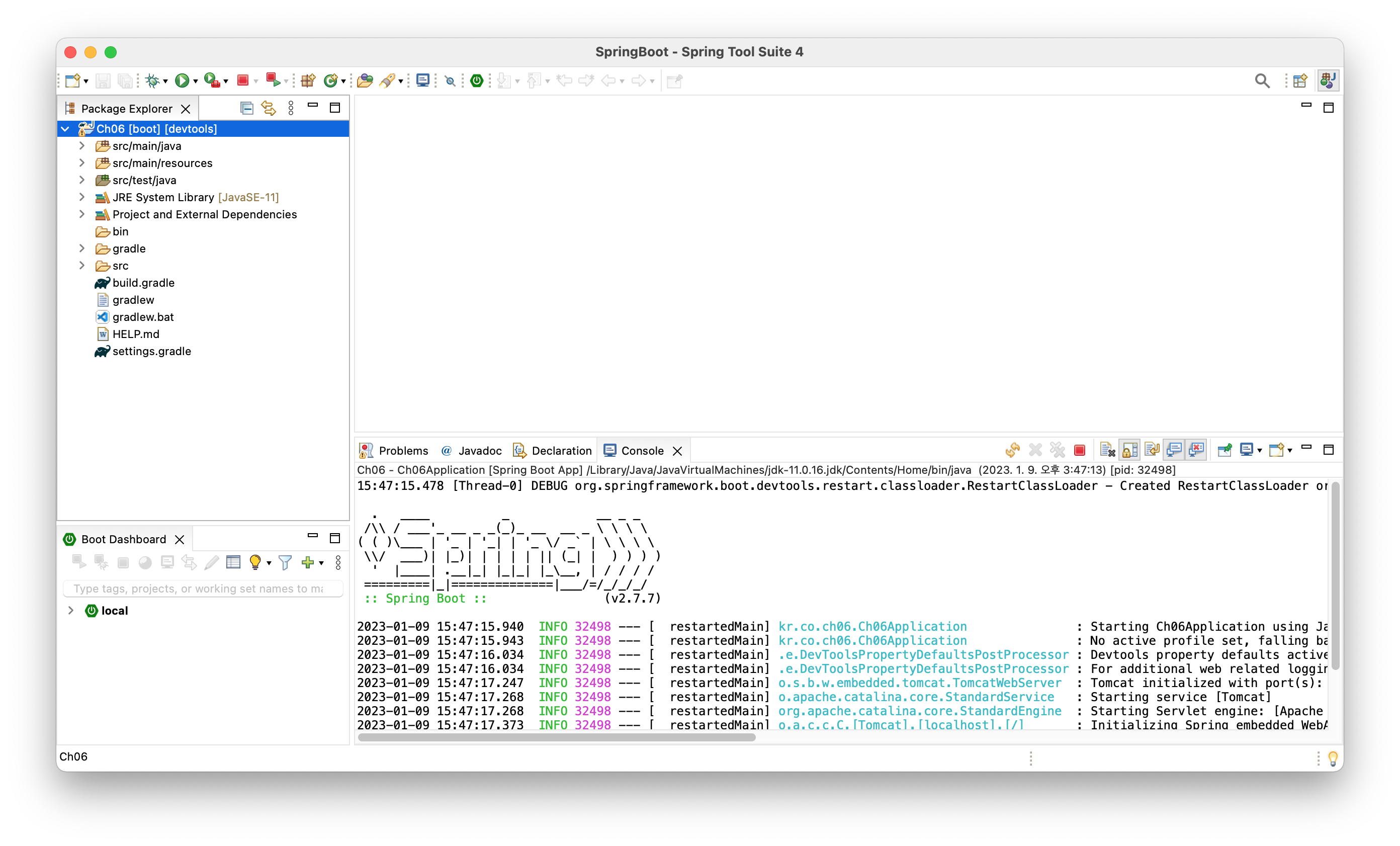Click Clear Console icon
1400x846 pixels.
tap(1107, 450)
